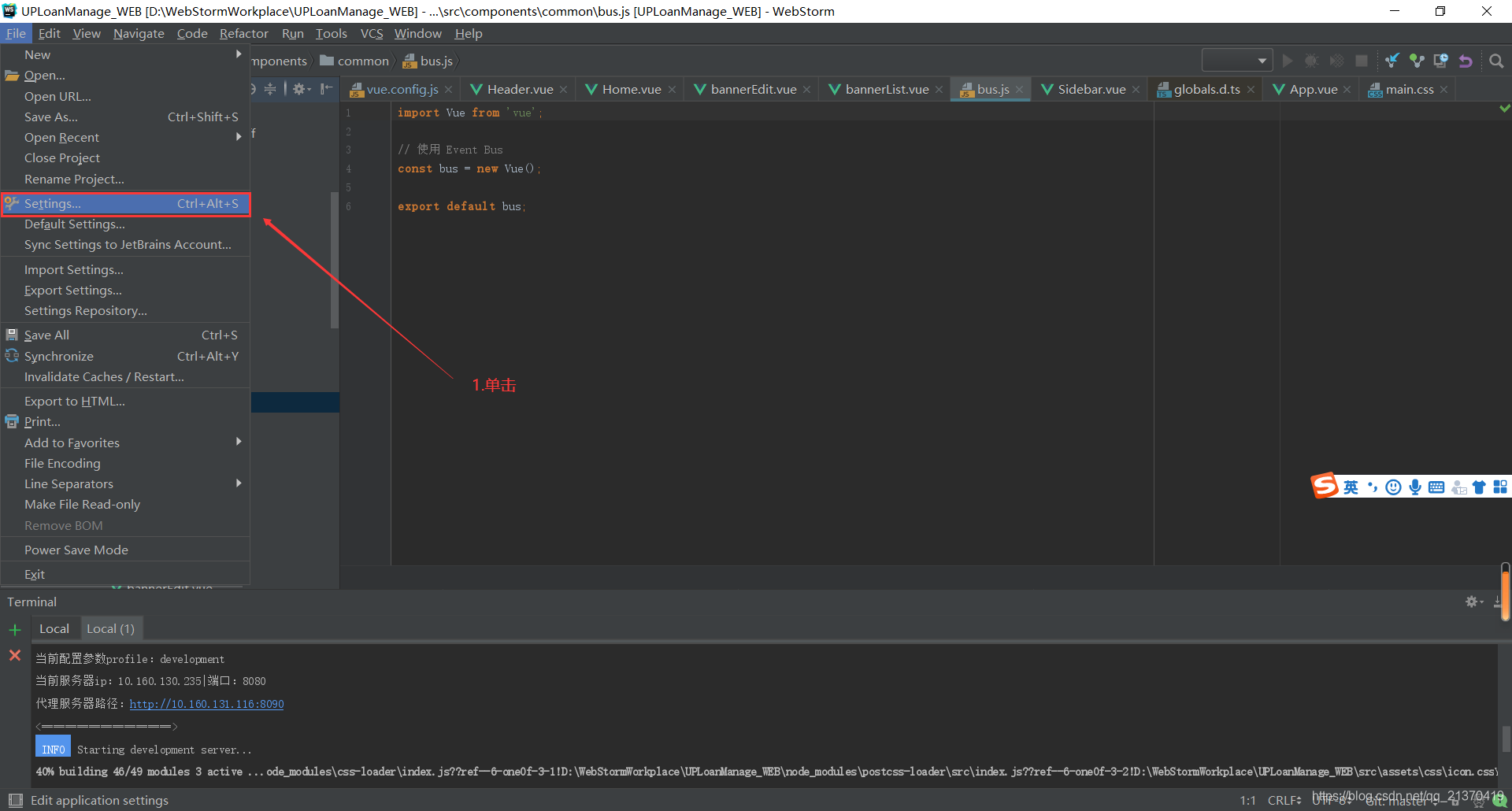The height and width of the screenshot is (811, 1512).
Task: Activate Sogou voice input microphone icon
Action: [1415, 487]
